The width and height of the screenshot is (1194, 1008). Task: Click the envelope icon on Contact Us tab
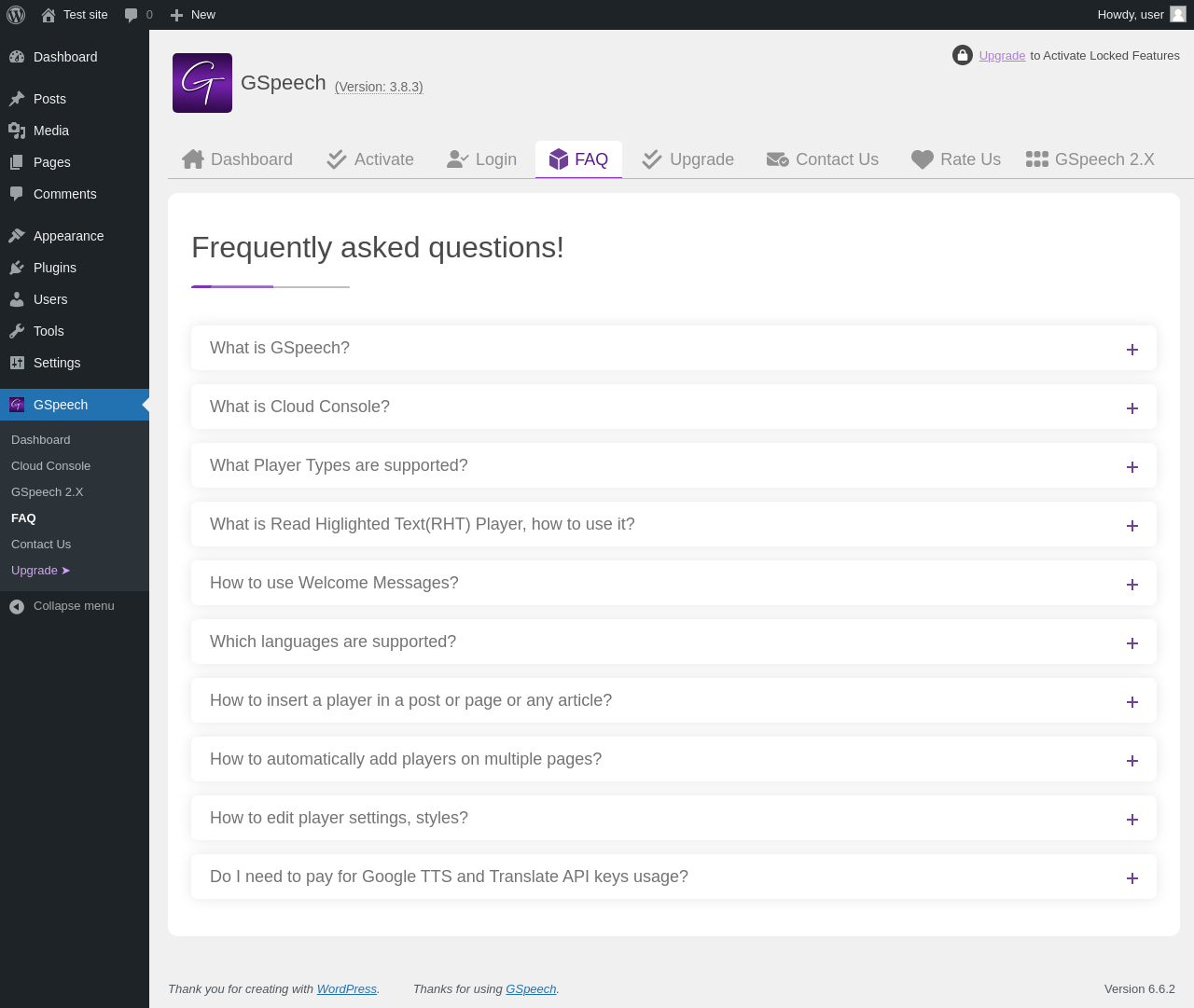tap(778, 159)
